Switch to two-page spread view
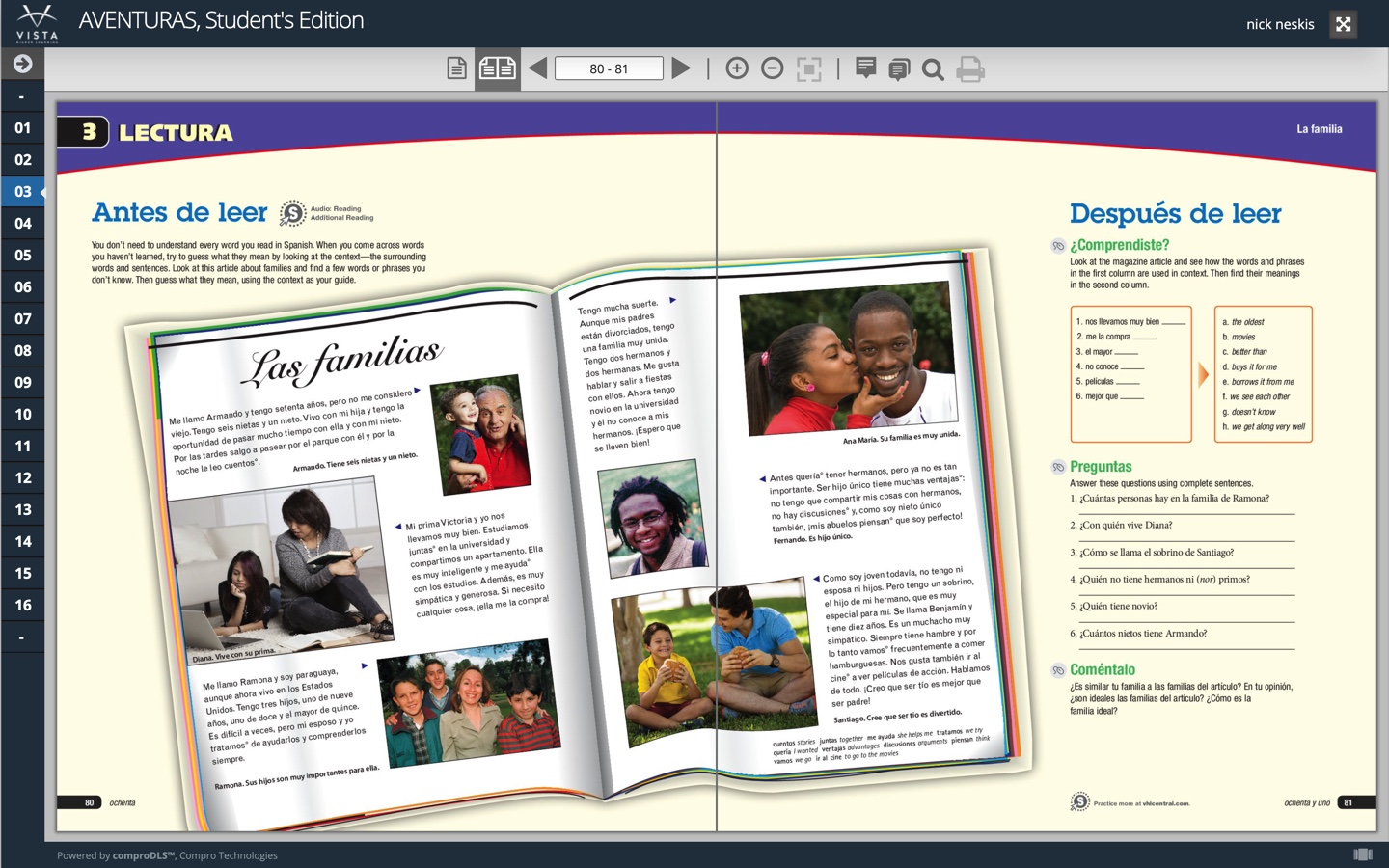Screen dimensions: 1389x868 point(498,68)
